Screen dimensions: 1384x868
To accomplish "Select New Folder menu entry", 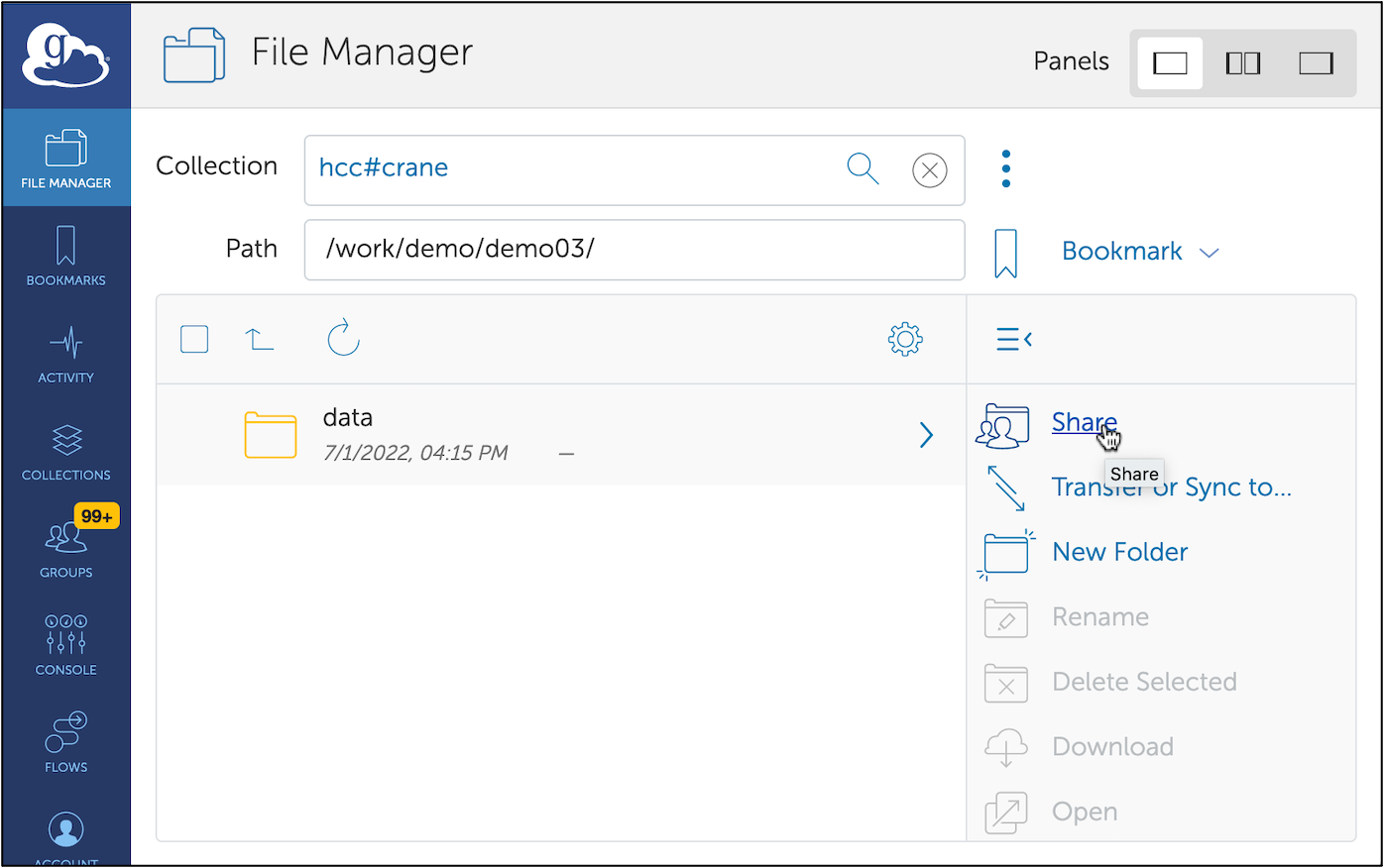I will pyautogui.click(x=1120, y=552).
